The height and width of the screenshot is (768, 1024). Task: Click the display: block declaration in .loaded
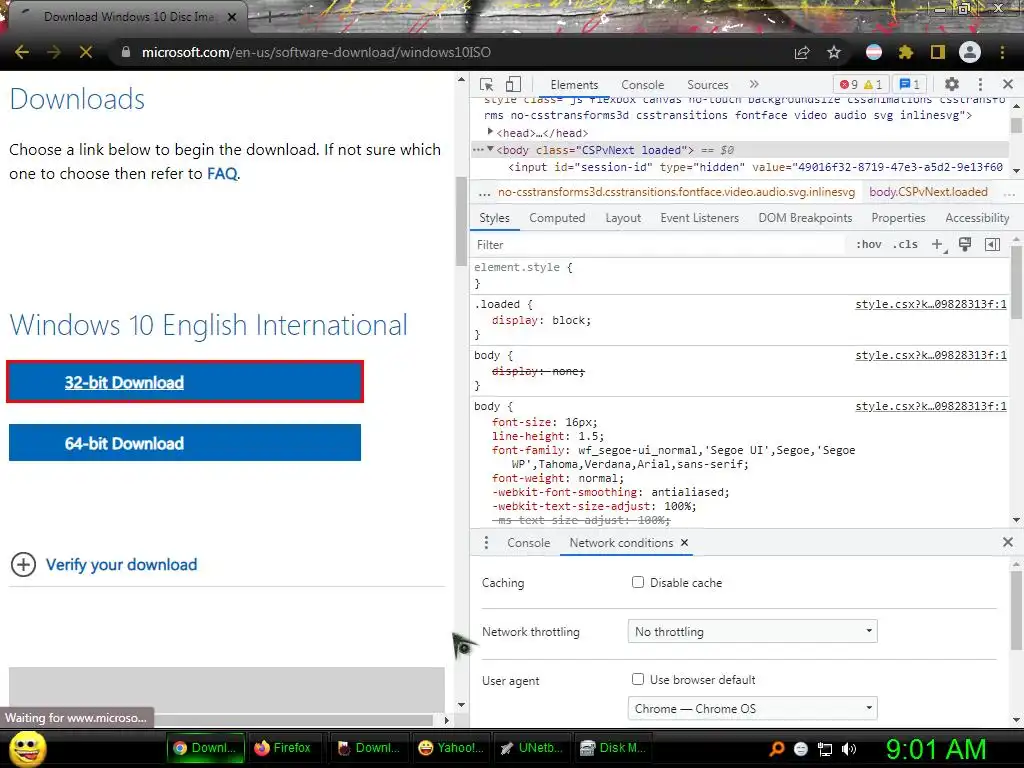tap(541, 320)
